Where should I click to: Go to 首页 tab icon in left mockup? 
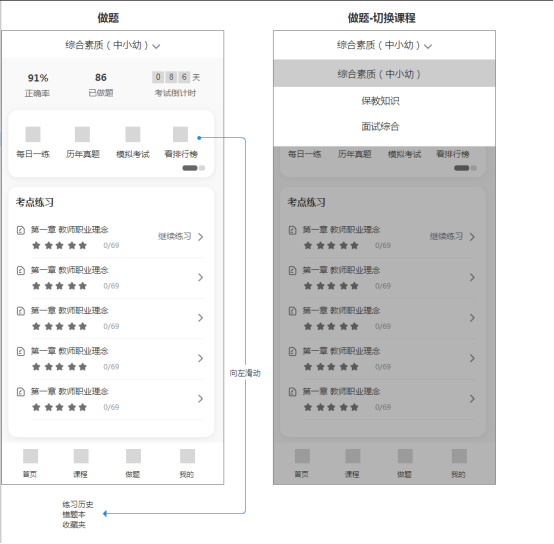30,456
